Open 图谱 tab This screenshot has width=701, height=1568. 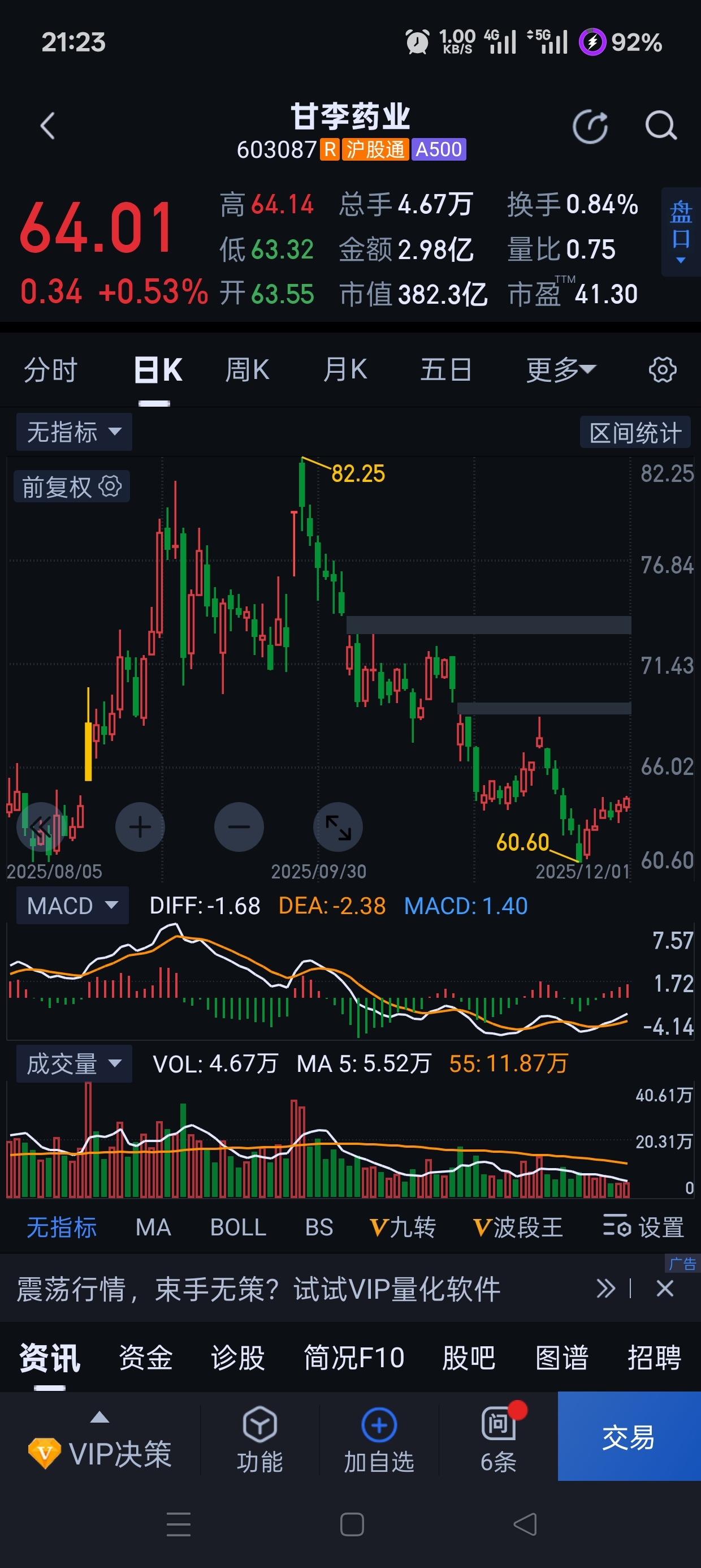coord(562,1358)
